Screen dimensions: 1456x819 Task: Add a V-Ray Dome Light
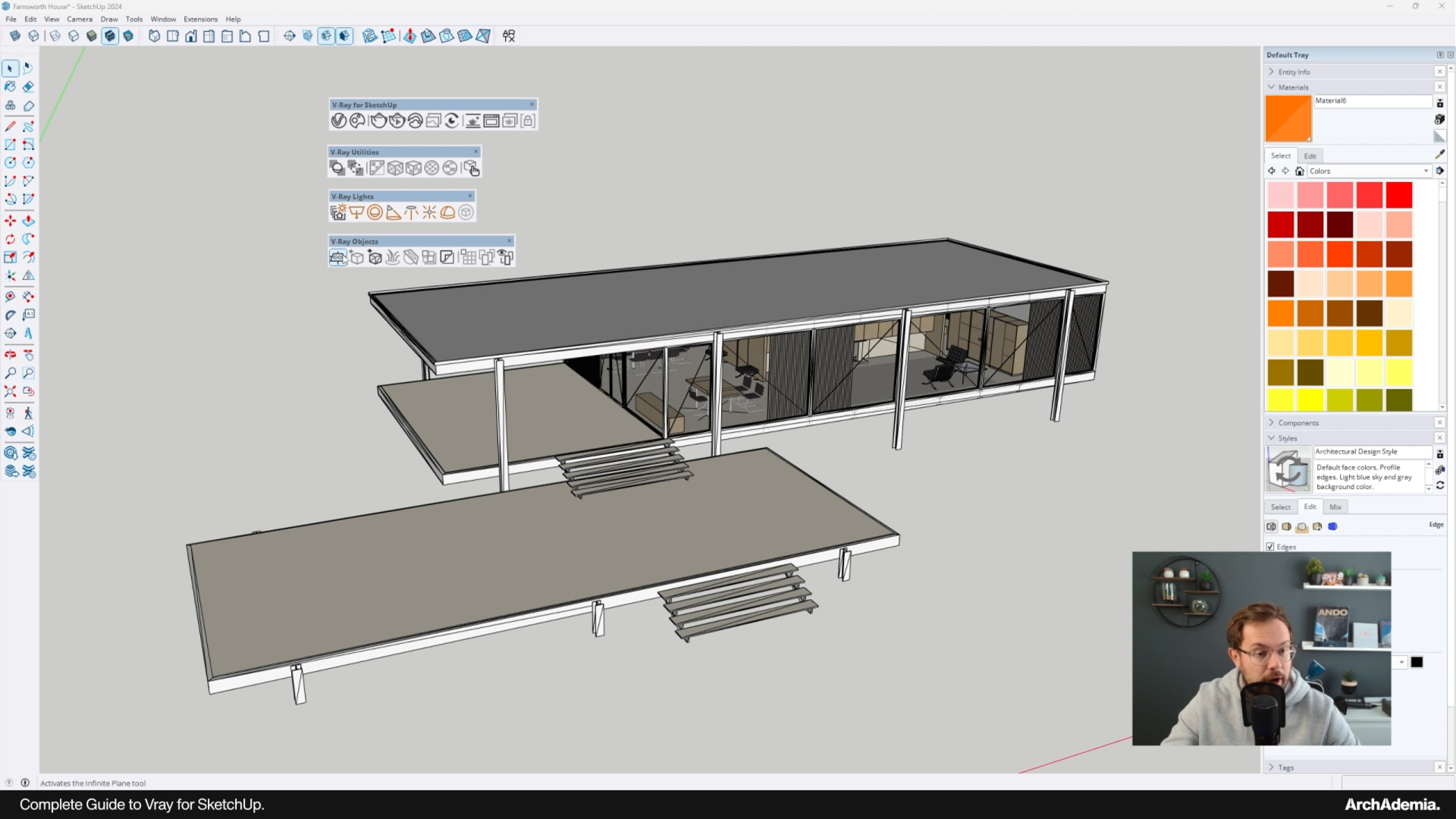447,213
